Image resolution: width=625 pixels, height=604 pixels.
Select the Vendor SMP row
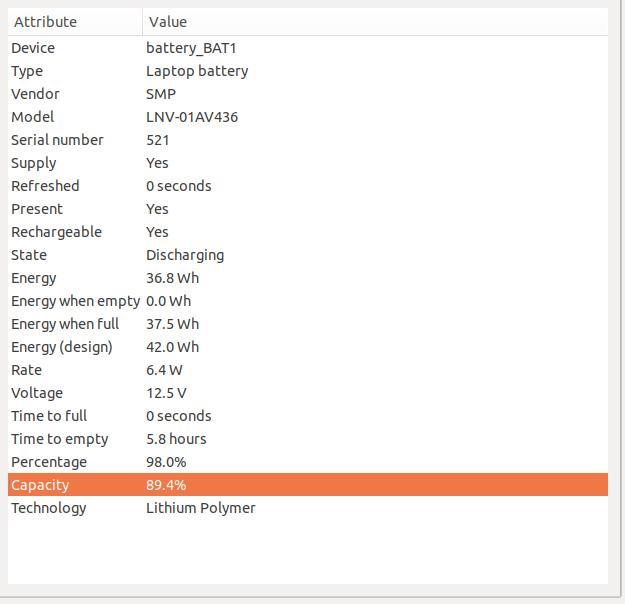308,94
